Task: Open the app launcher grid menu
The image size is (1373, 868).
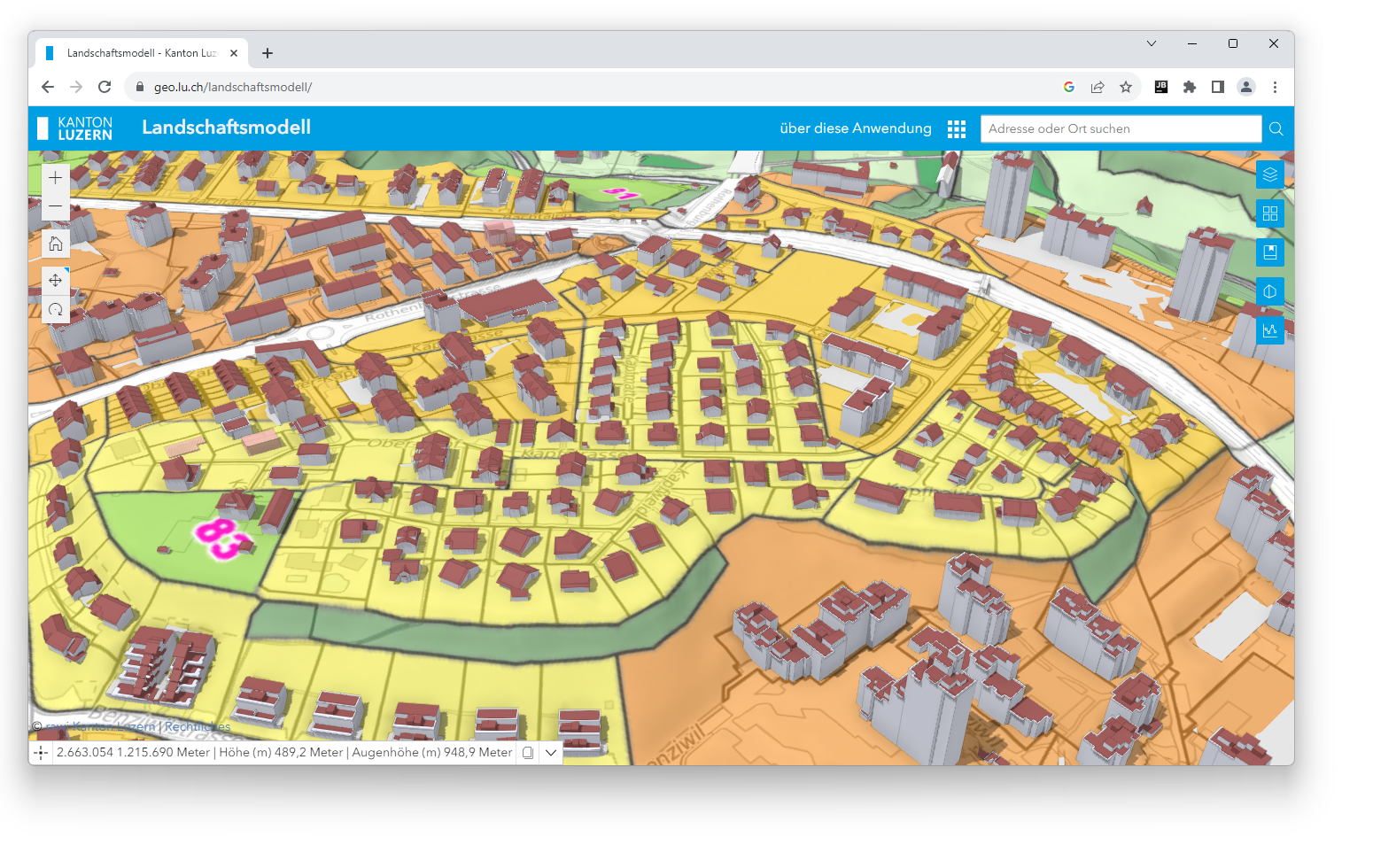Action: pyautogui.click(x=956, y=129)
